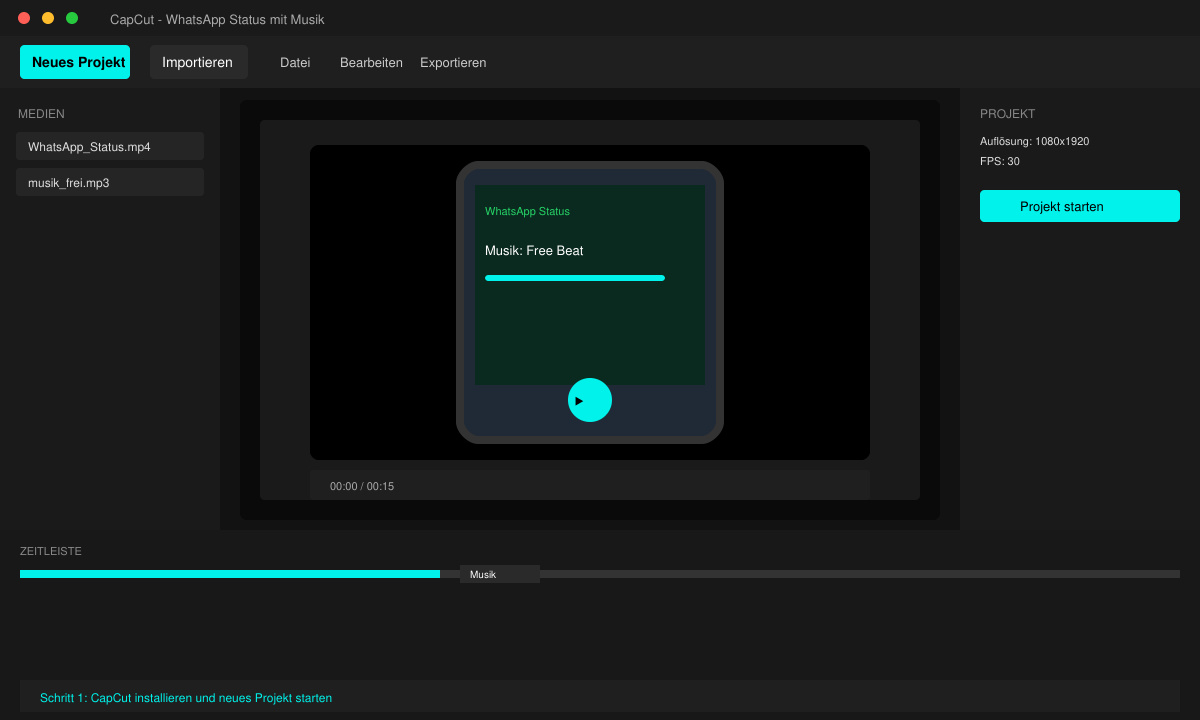Open the Datei menu

click(295, 62)
